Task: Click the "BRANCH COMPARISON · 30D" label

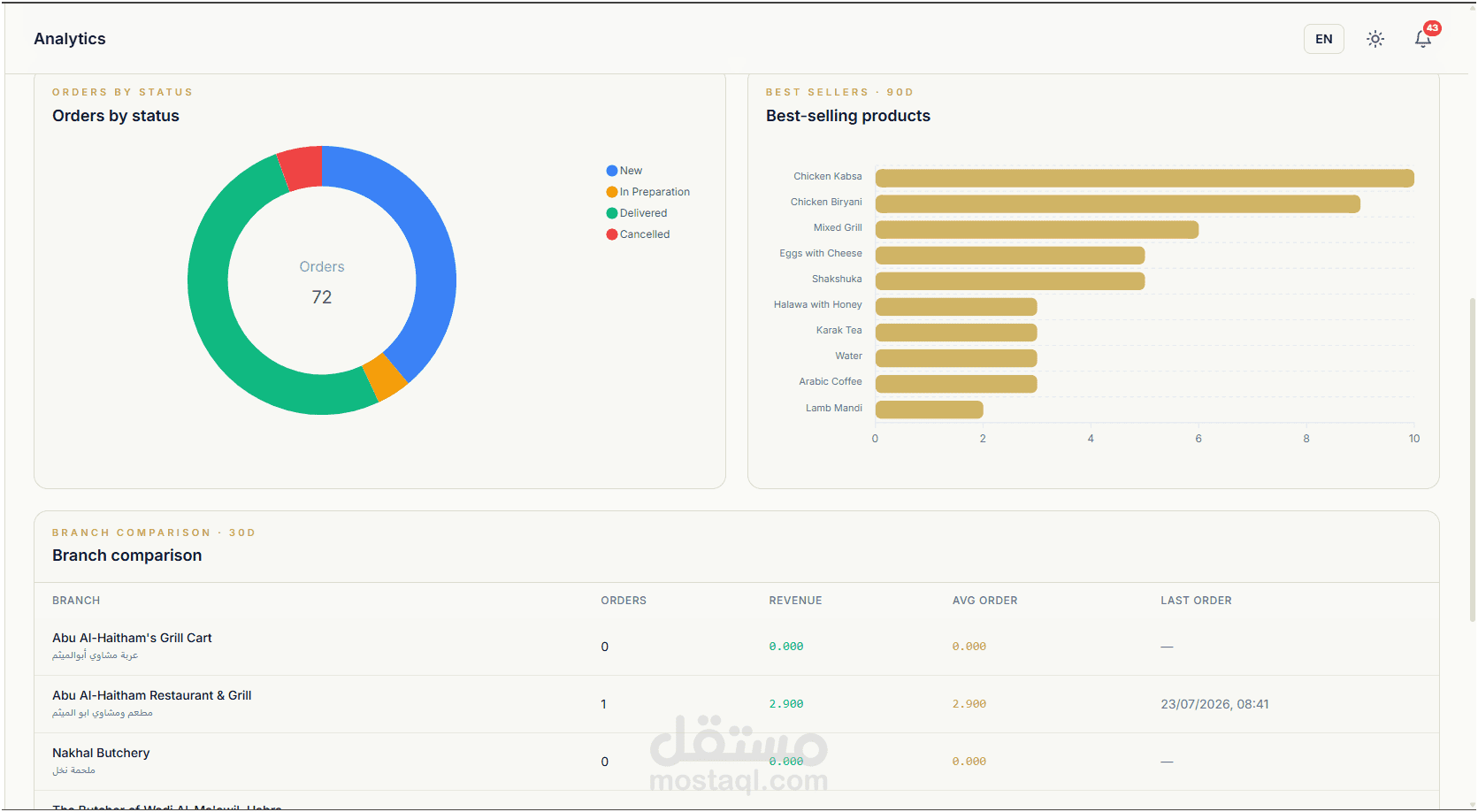Action: [154, 532]
